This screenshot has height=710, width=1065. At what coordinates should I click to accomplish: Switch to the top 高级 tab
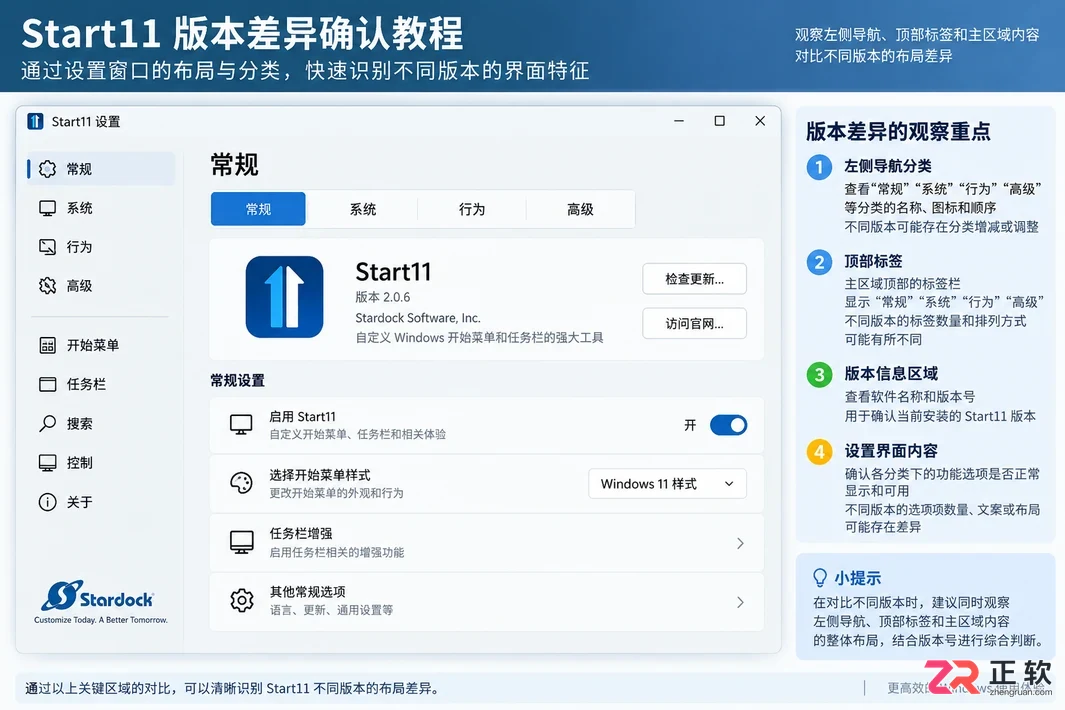(580, 209)
